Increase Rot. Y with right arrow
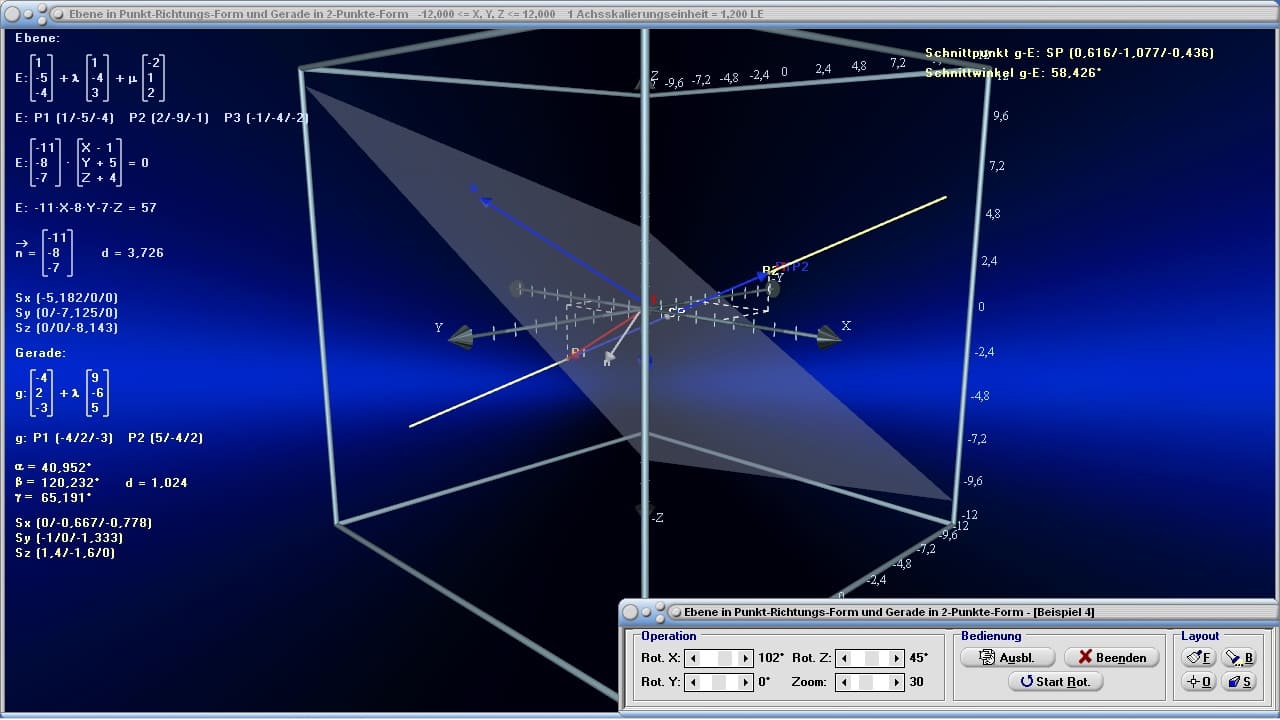 click(x=745, y=682)
